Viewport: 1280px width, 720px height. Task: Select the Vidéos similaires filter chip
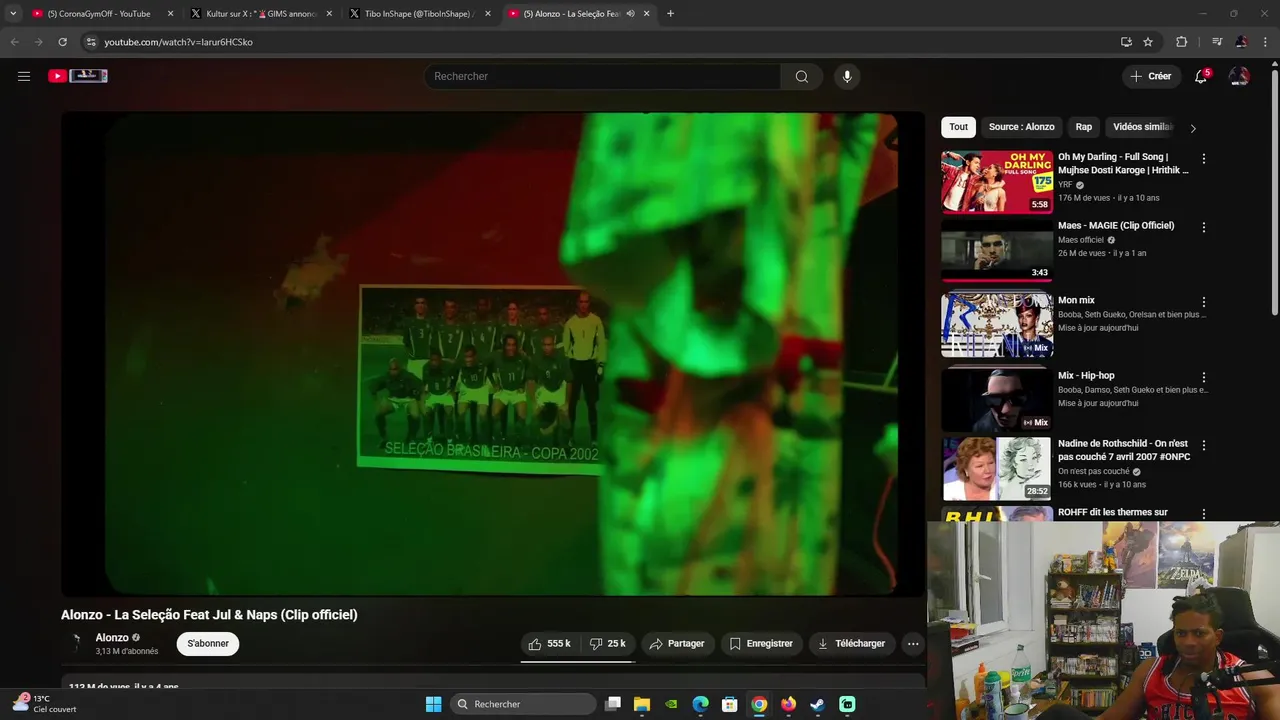click(1143, 127)
